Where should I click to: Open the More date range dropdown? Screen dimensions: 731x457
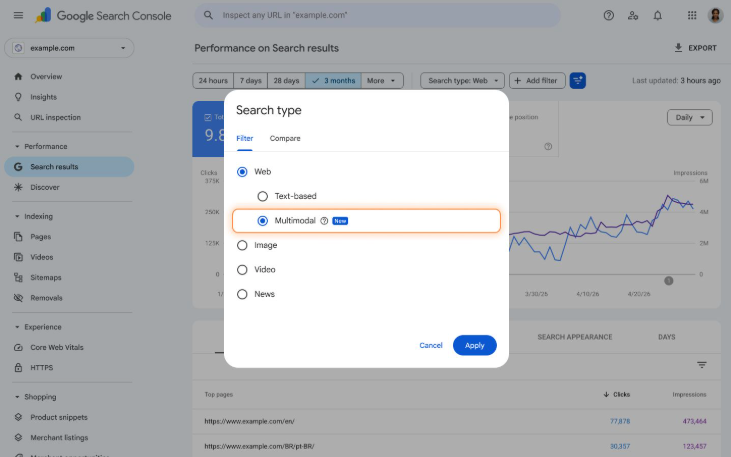(x=382, y=81)
